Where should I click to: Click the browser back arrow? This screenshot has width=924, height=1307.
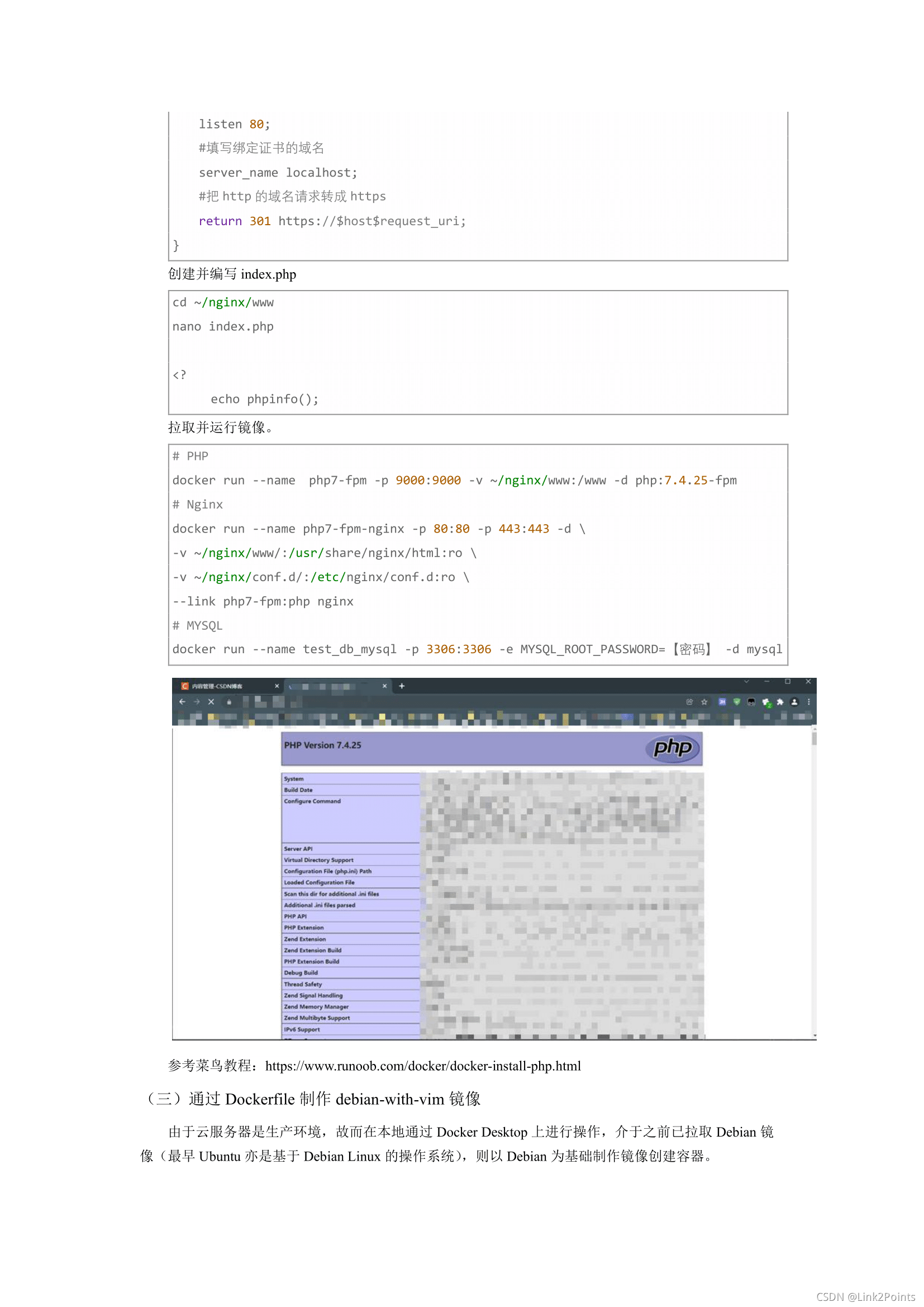coord(182,702)
